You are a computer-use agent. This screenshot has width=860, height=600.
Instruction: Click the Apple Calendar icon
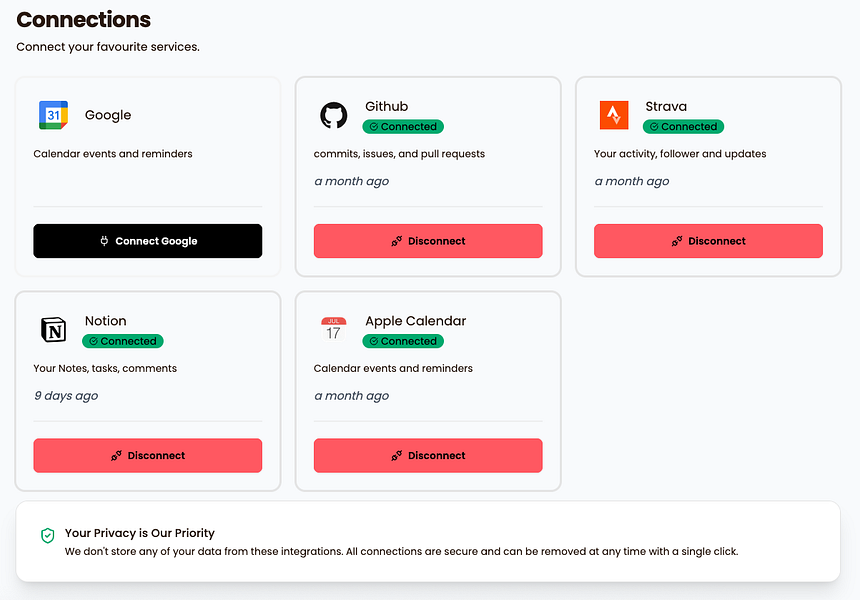pos(333,328)
